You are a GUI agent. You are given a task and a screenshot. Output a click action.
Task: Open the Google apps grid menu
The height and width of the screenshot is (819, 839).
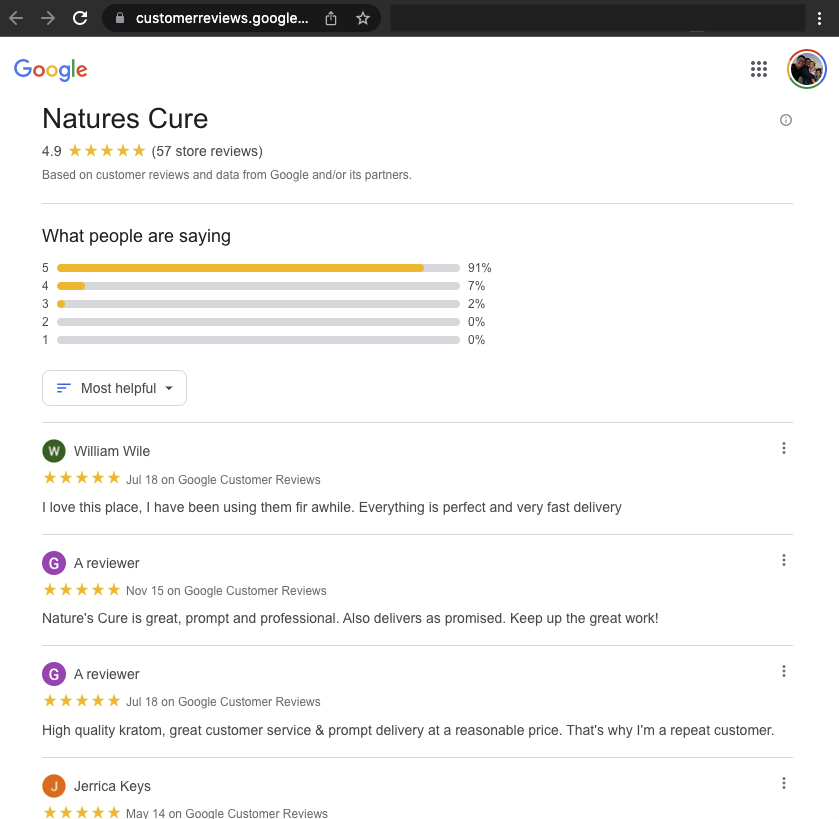click(759, 69)
